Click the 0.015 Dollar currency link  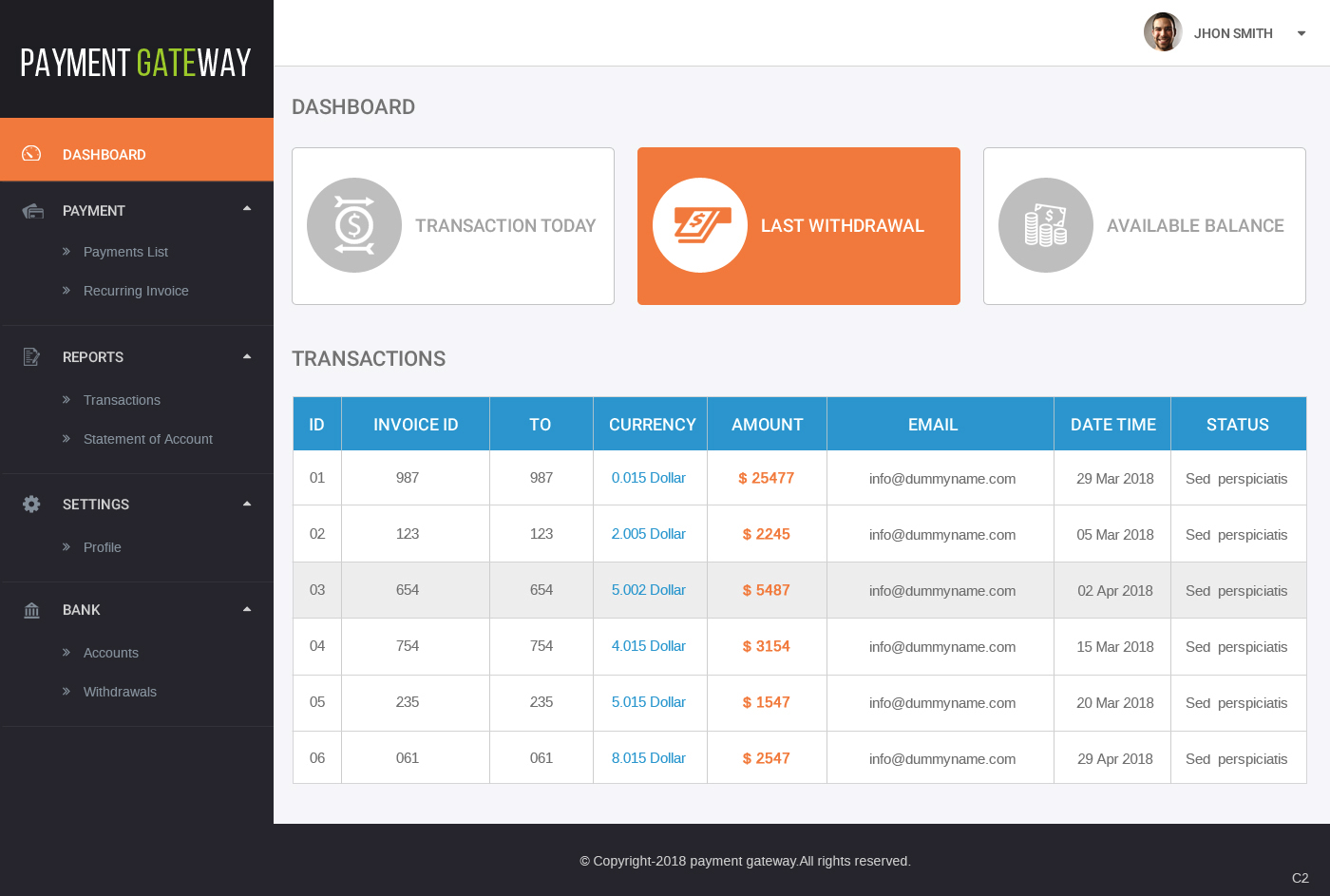[649, 478]
